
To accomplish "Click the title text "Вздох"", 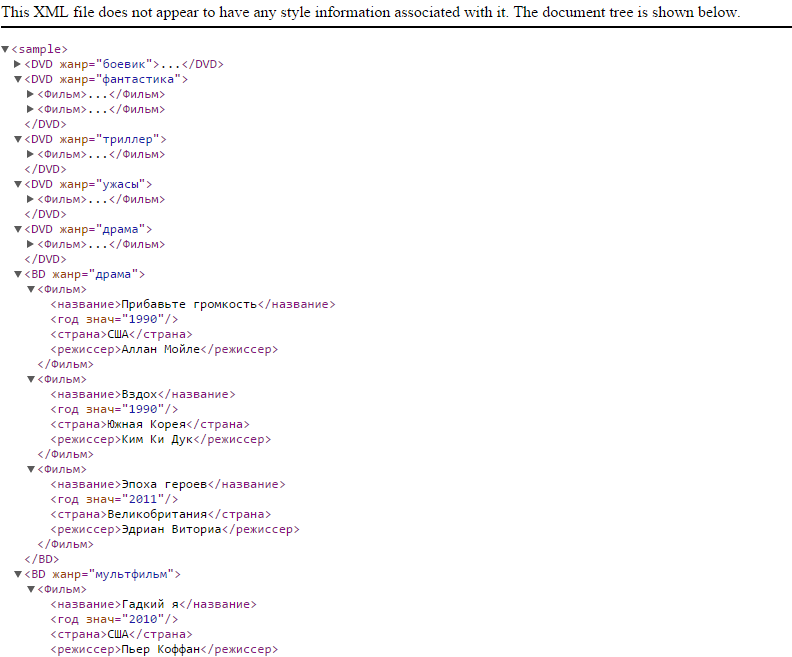I will [139, 394].
